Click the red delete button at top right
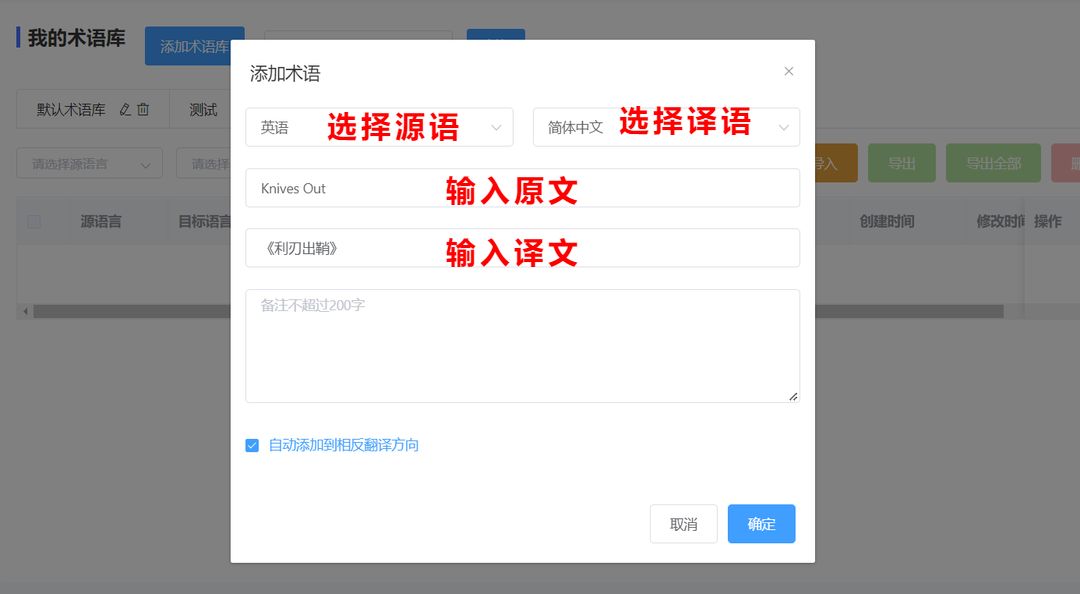Viewport: 1080px width, 594px height. tap(1070, 162)
